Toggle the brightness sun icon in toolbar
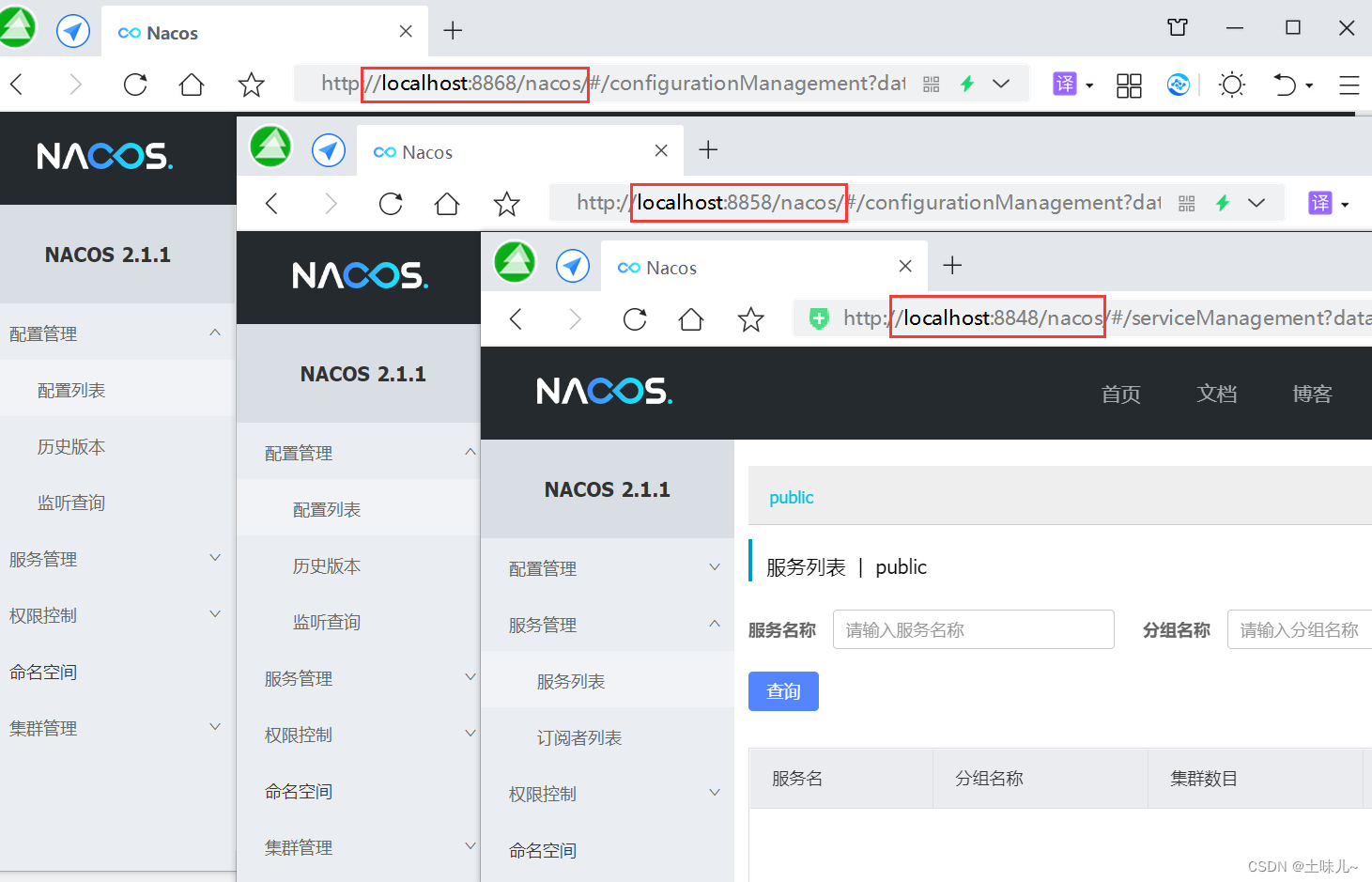1372x882 pixels. click(1231, 85)
